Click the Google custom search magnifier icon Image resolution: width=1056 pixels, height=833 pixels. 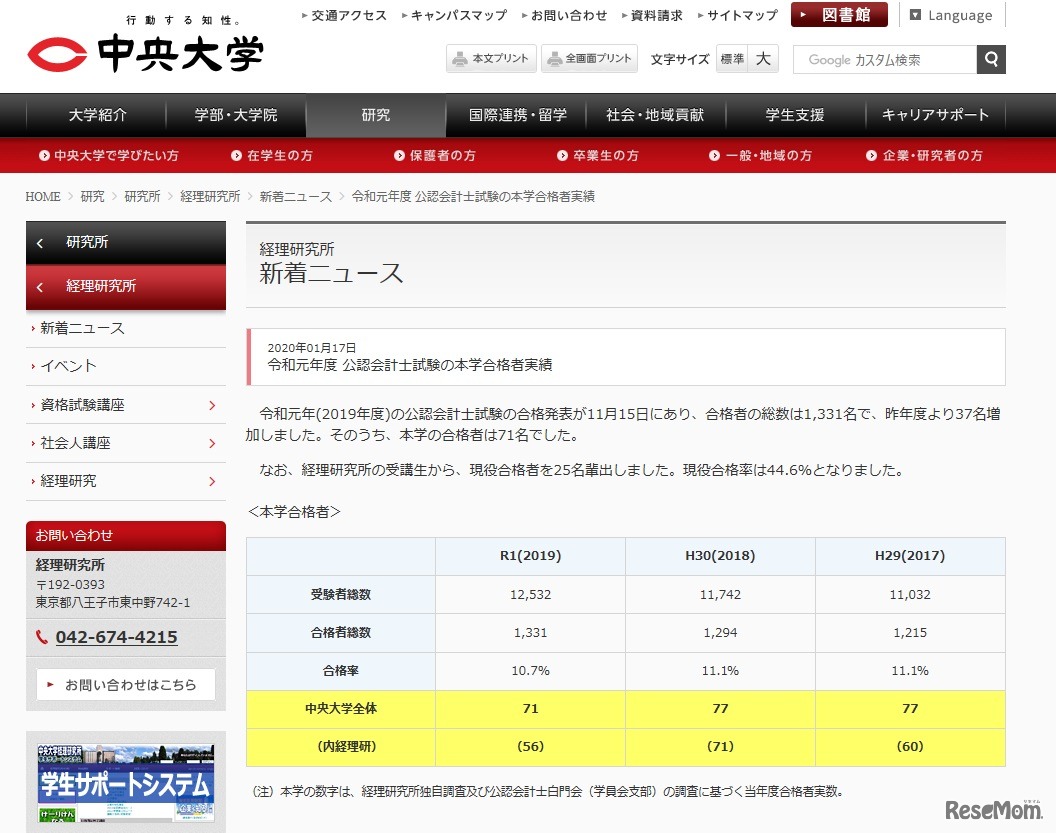[x=990, y=60]
